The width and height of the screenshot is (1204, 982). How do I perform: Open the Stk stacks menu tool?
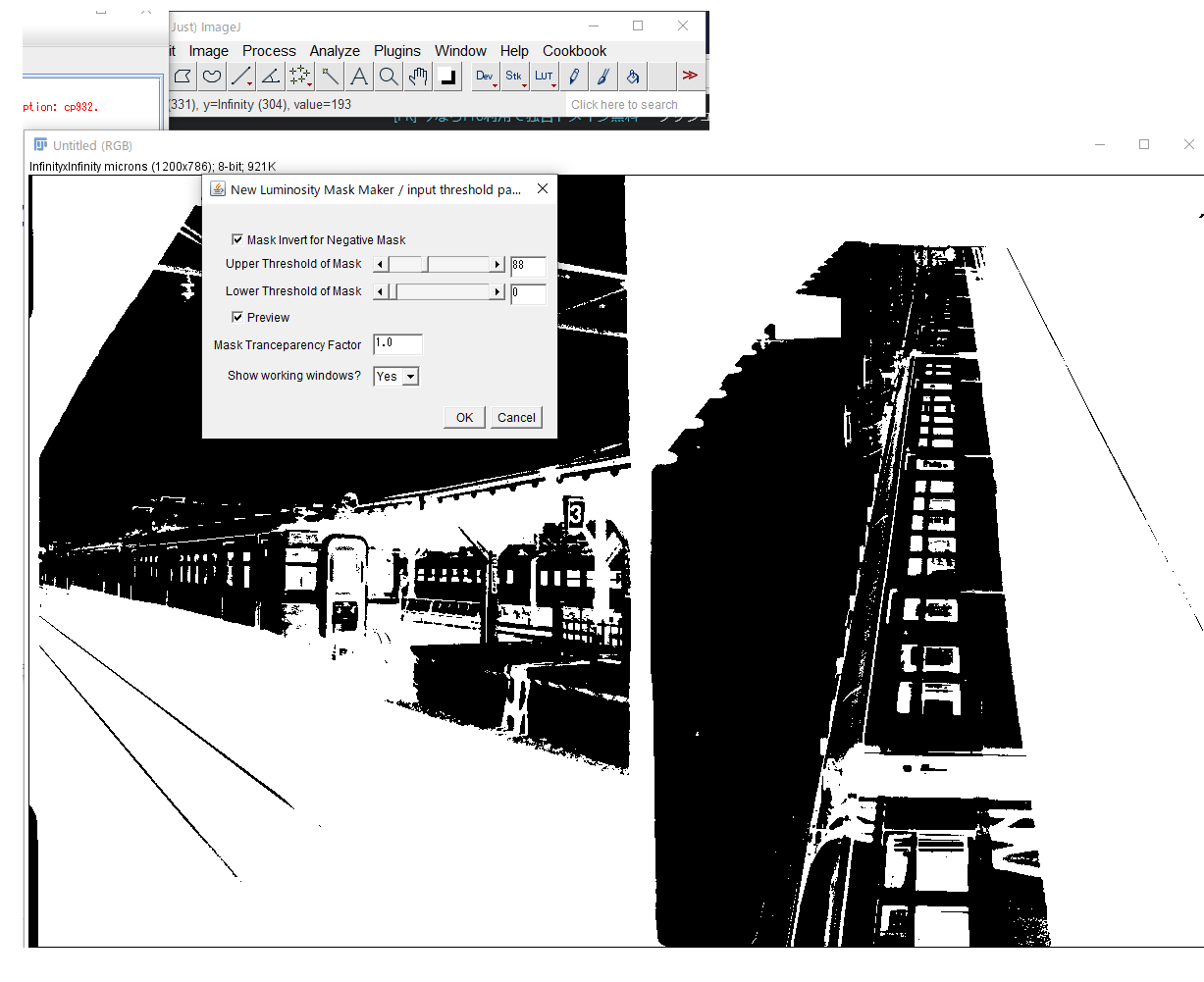(514, 77)
